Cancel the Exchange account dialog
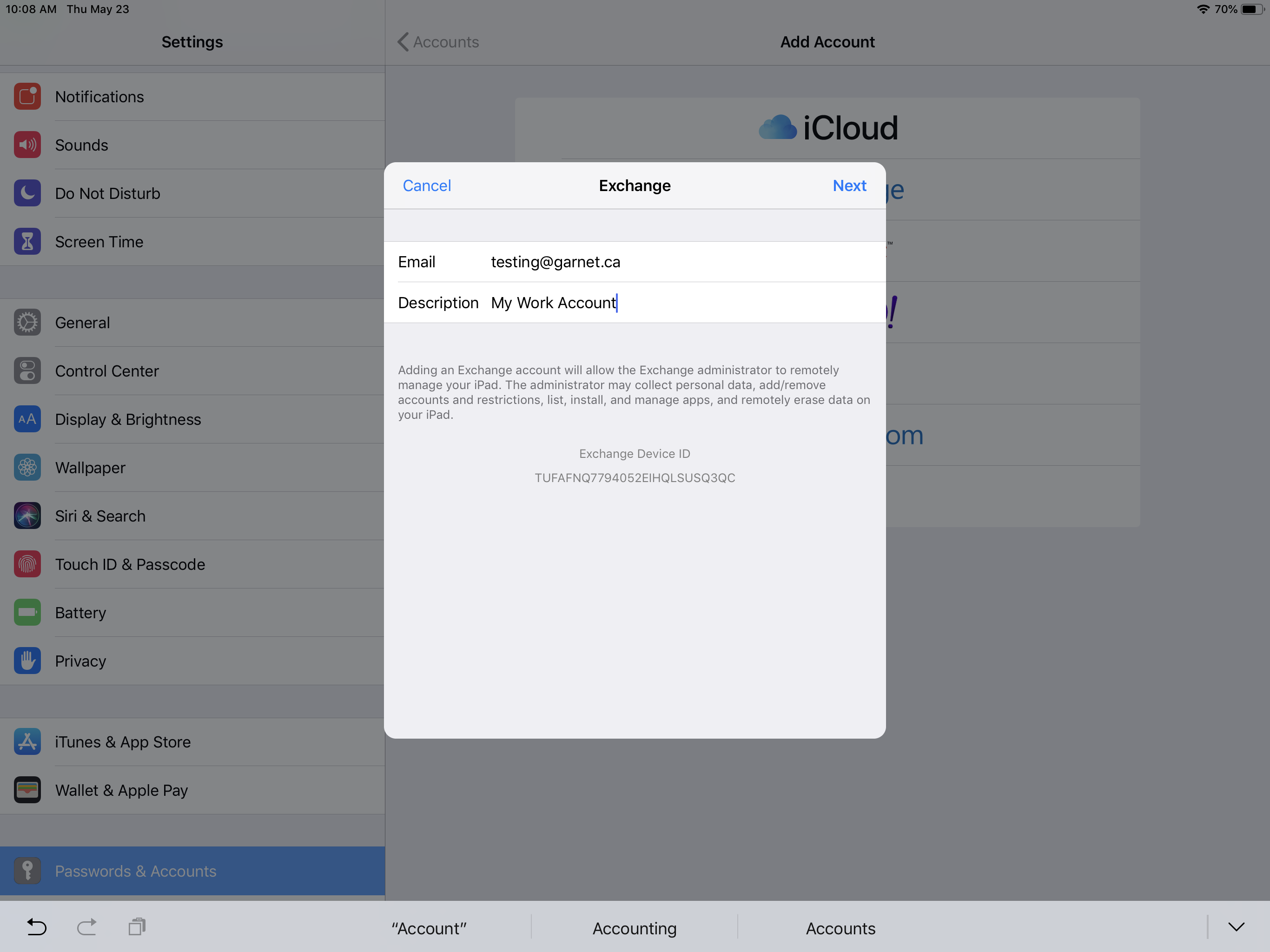The height and width of the screenshot is (952, 1270). click(x=427, y=185)
